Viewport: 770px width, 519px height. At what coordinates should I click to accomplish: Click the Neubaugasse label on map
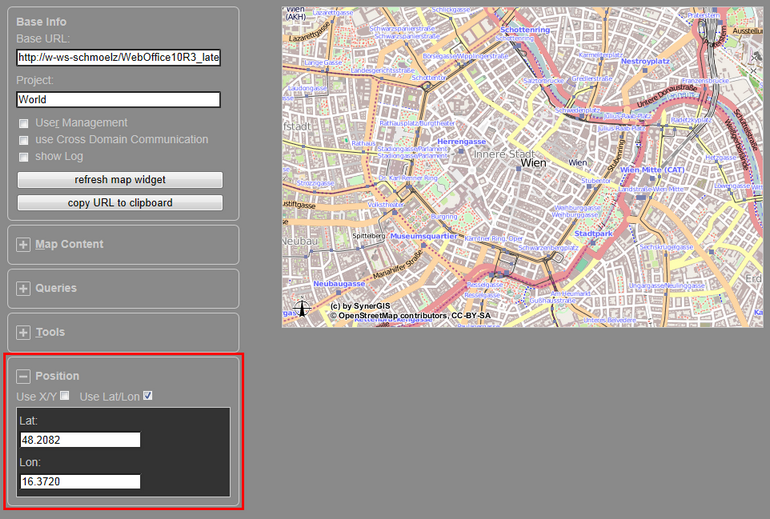click(x=339, y=284)
